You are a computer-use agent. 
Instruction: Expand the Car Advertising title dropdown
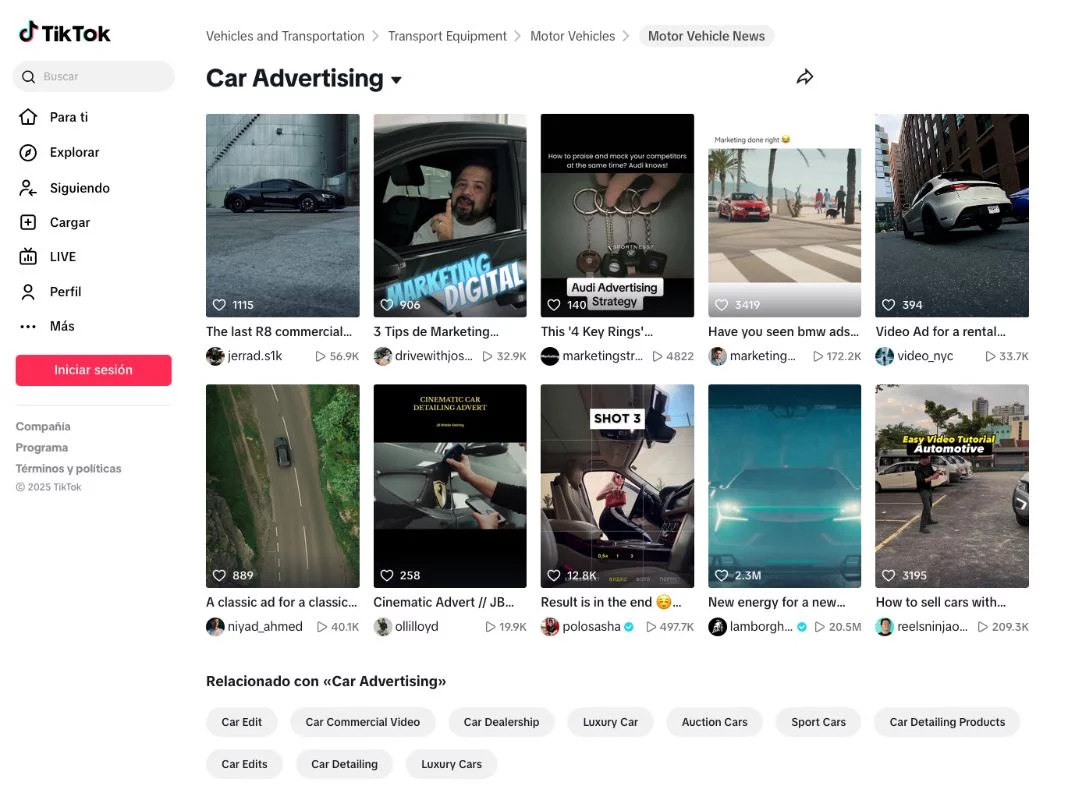(x=396, y=80)
